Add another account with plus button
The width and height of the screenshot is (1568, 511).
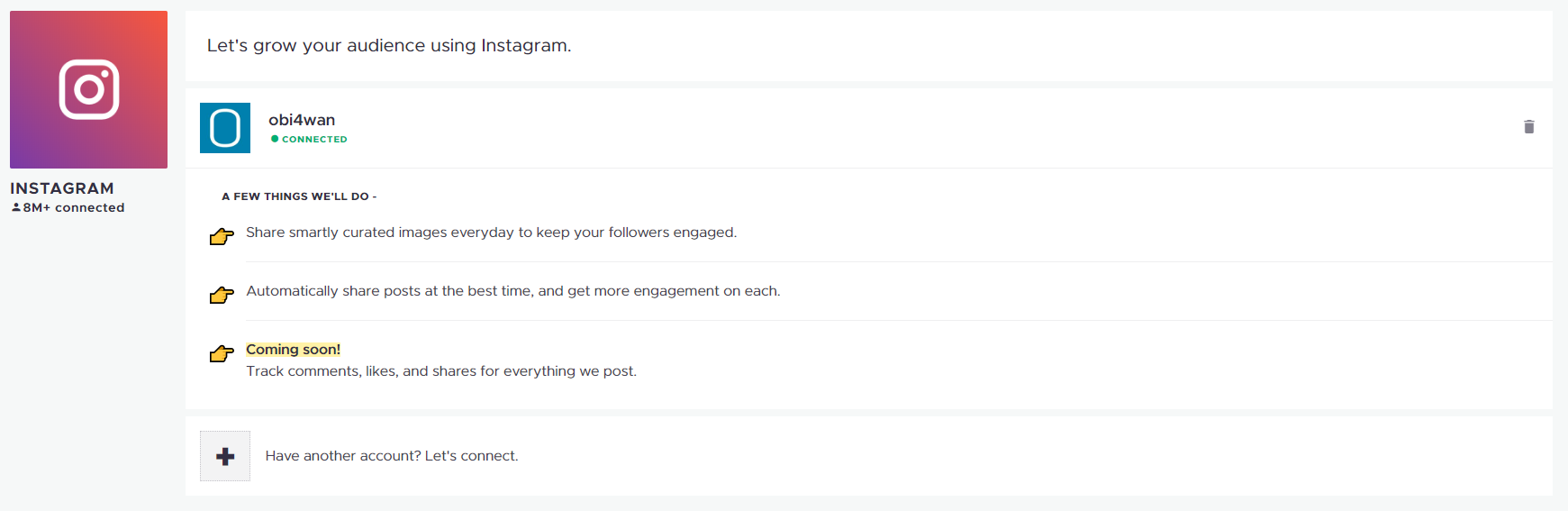(x=225, y=456)
